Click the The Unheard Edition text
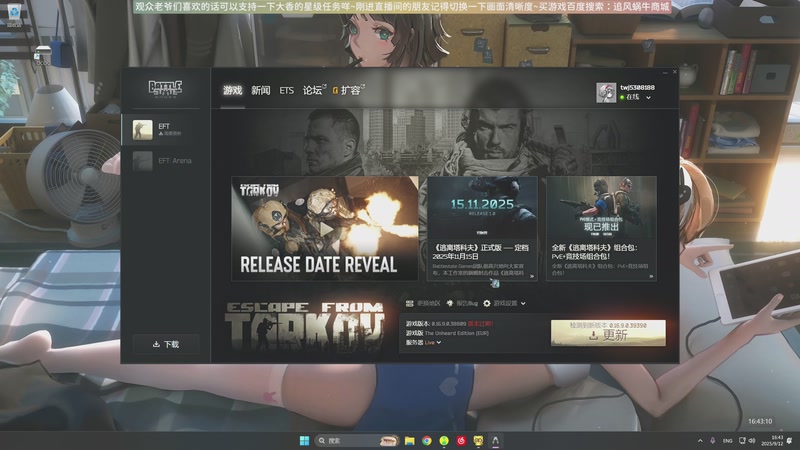The image size is (800, 450). click(456, 333)
